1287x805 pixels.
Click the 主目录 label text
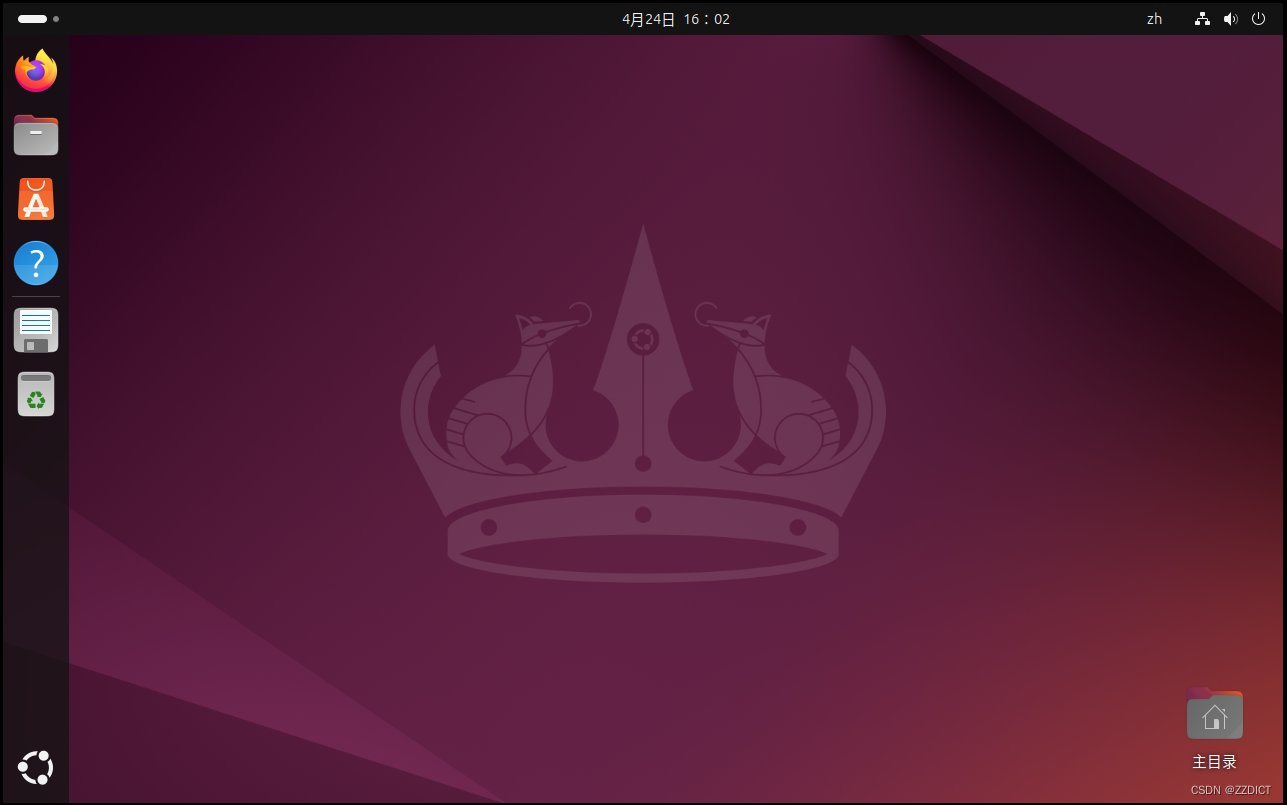pyautogui.click(x=1214, y=762)
